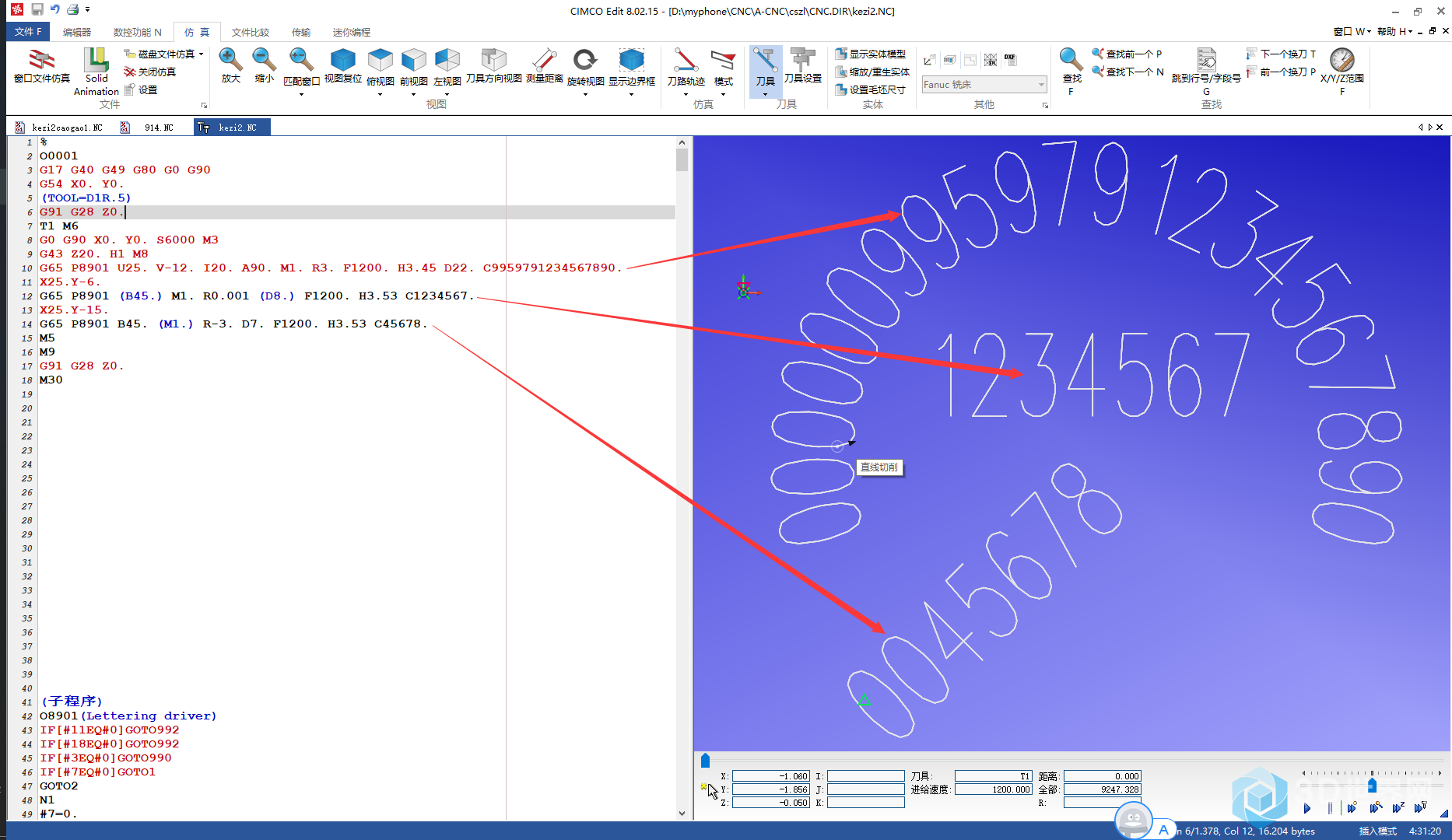The height and width of the screenshot is (840, 1452).
Task: Toggle 显示边界框 bounding box
Action: tap(631, 66)
